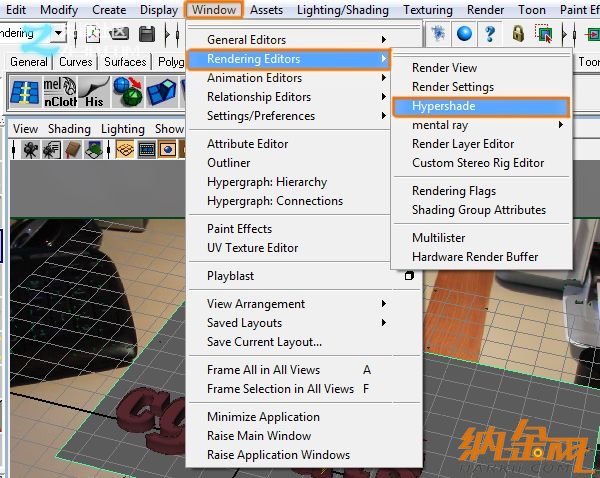Choose the Outliner menu entry
This screenshot has width=600, height=478.
(228, 163)
